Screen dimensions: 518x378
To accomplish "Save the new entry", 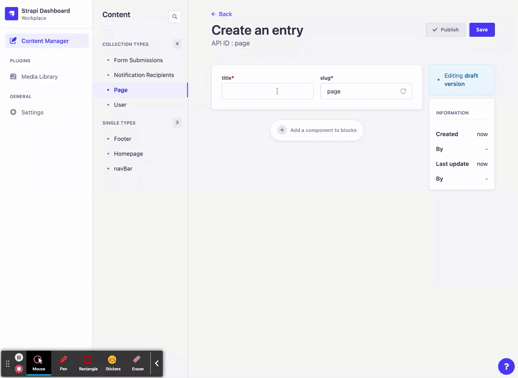I will 482,30.
